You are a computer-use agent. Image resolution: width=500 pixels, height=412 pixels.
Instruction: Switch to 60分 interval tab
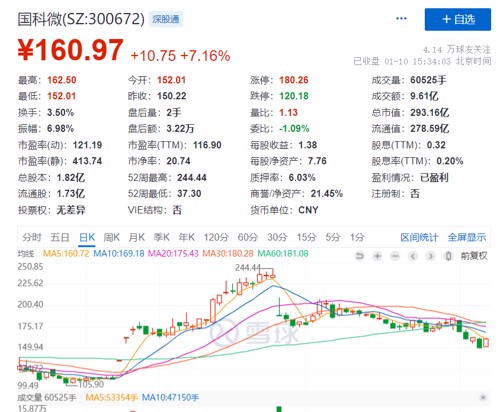point(248,237)
